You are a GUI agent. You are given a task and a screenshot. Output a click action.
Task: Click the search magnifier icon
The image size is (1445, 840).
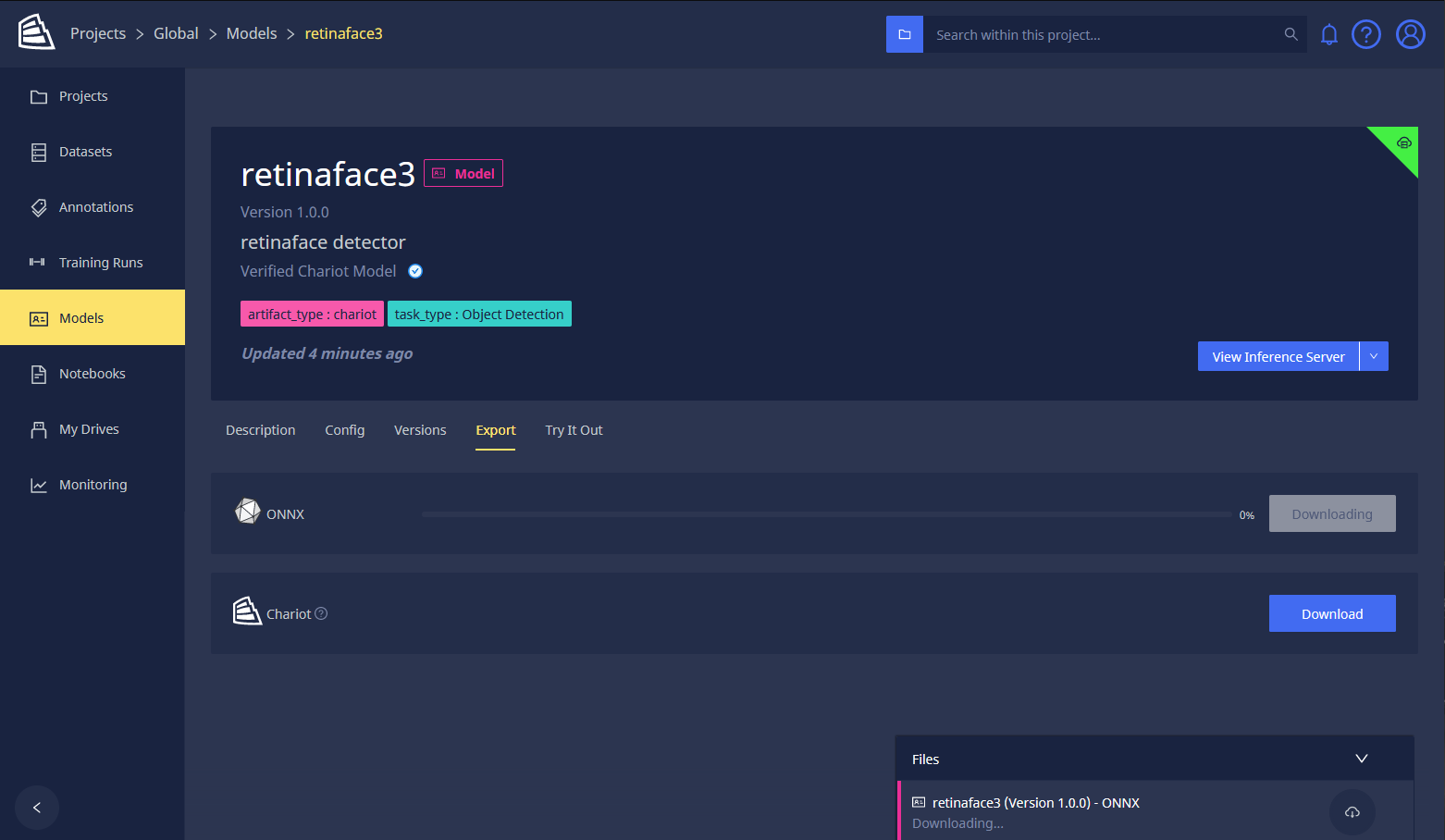(1291, 34)
